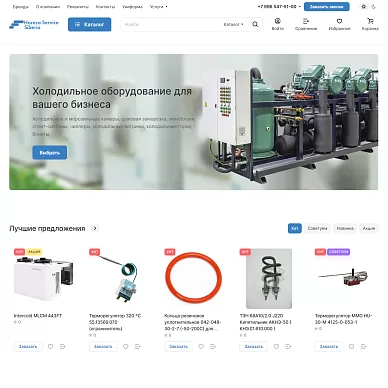The image size is (388, 388).
Task: Open the Корзина shopping cart icon
Action: [x=370, y=24]
